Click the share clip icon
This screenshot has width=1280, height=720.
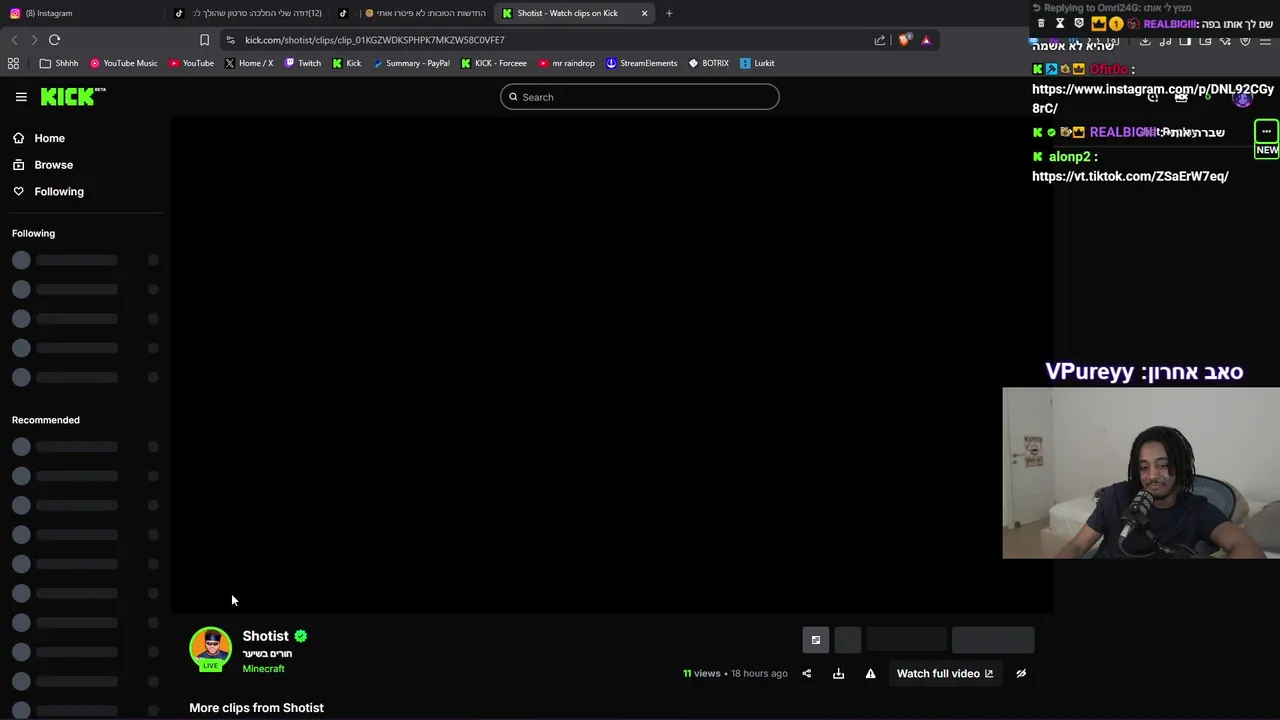807,674
